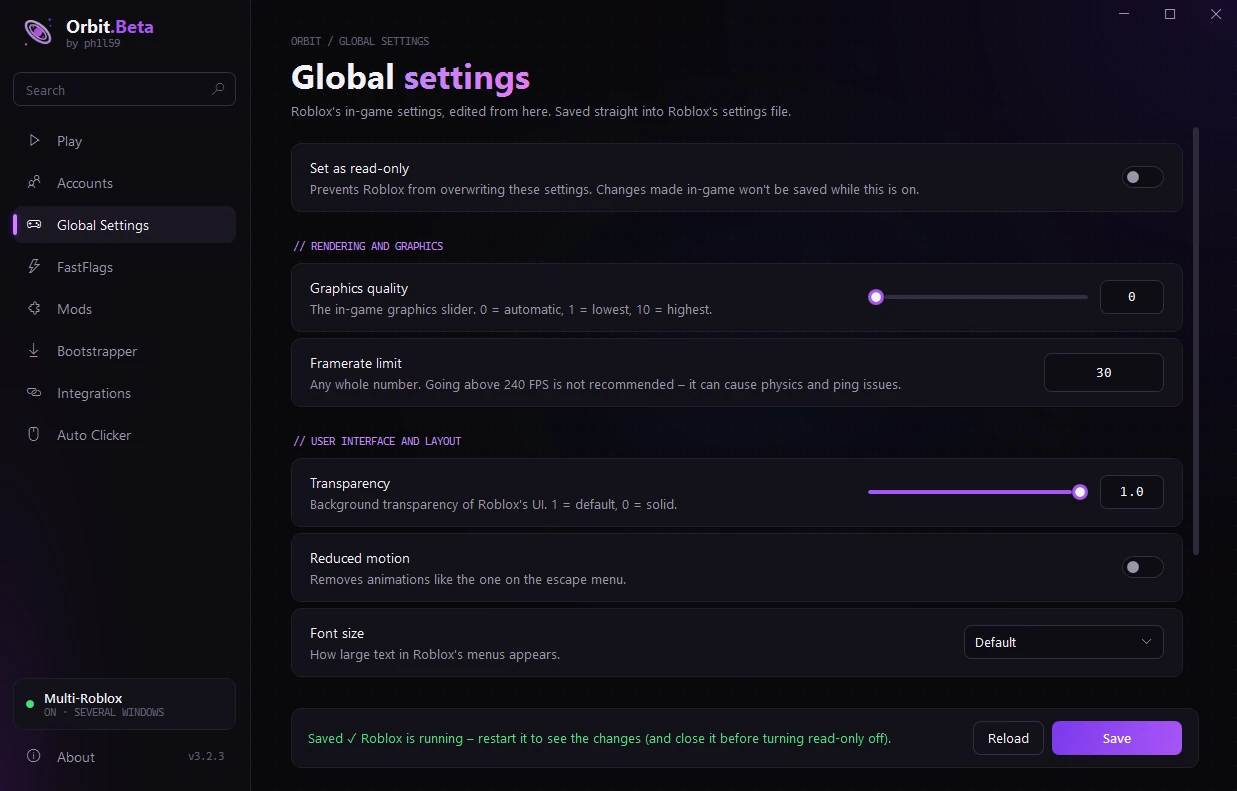Image resolution: width=1237 pixels, height=791 pixels.
Task: Go to the Accounts section
Action: click(x=124, y=183)
